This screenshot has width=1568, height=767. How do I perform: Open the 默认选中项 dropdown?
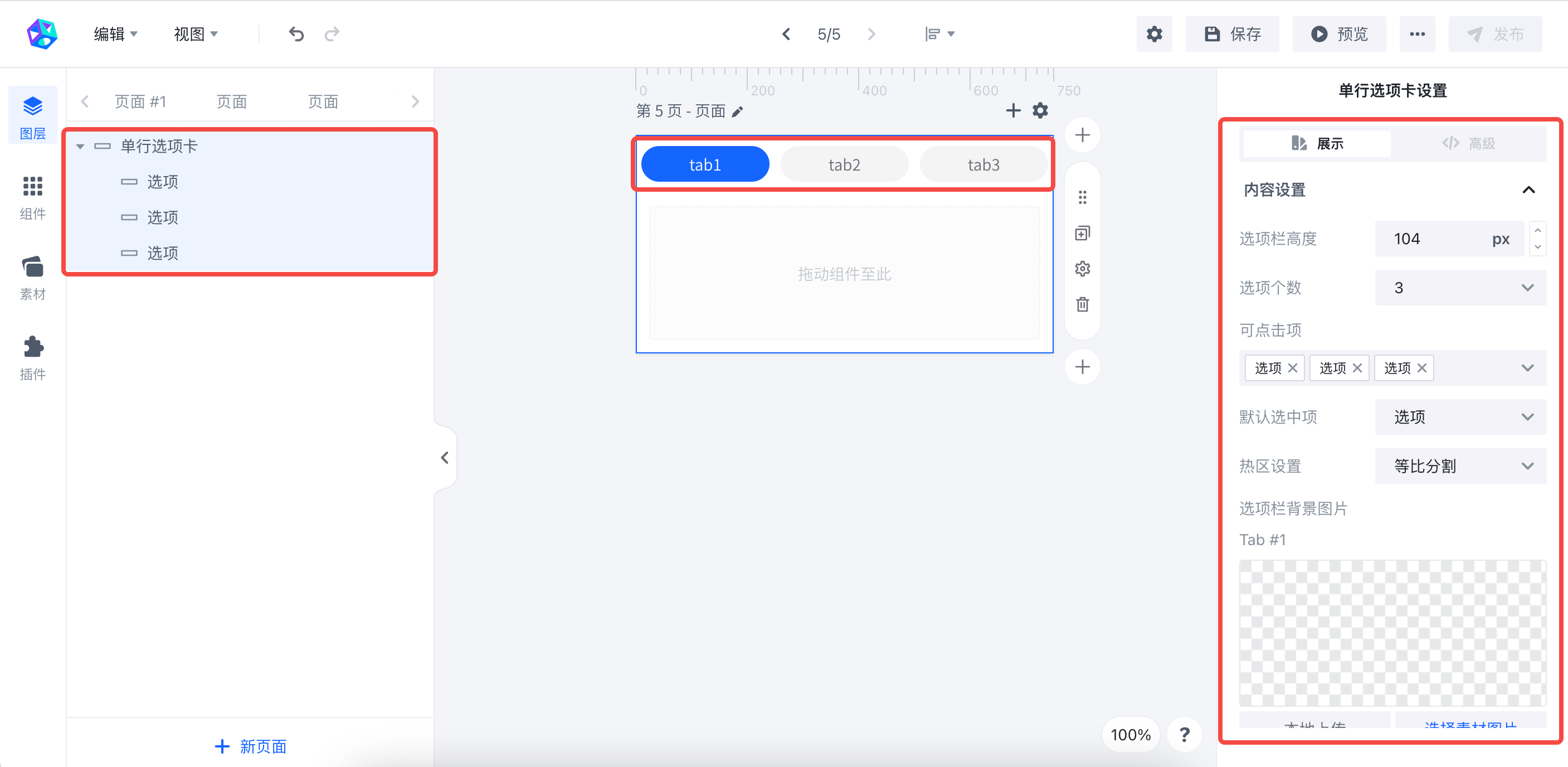tap(1460, 417)
